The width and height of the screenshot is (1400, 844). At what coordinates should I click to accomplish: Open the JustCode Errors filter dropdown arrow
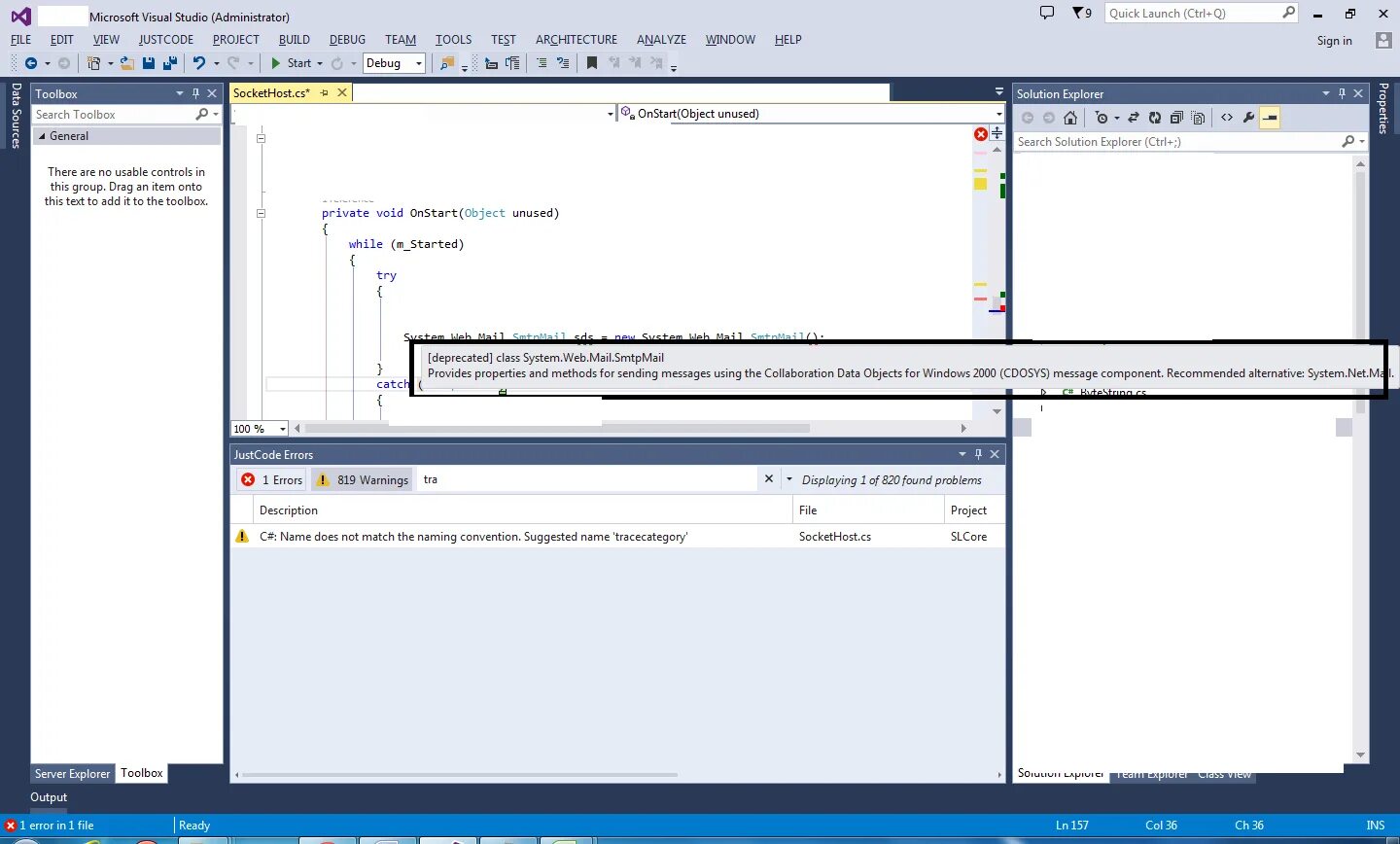click(x=789, y=479)
